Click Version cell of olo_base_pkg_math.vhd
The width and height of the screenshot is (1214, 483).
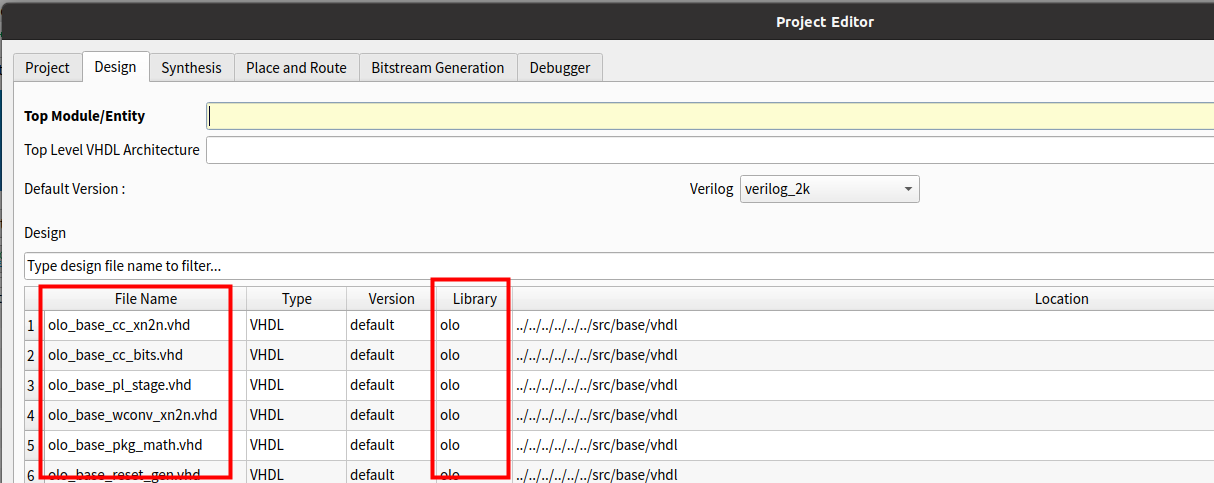pos(391,445)
